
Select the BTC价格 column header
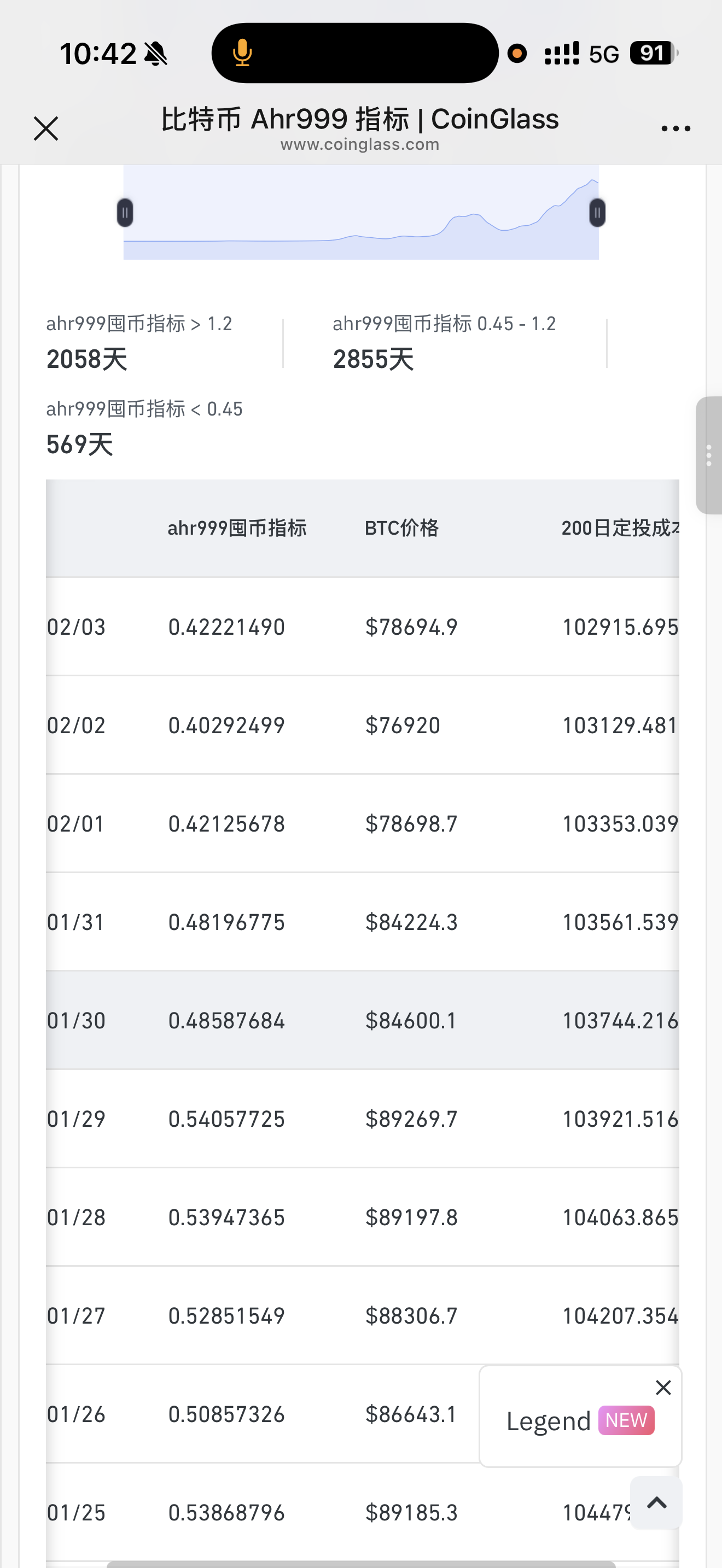pyautogui.click(x=401, y=528)
